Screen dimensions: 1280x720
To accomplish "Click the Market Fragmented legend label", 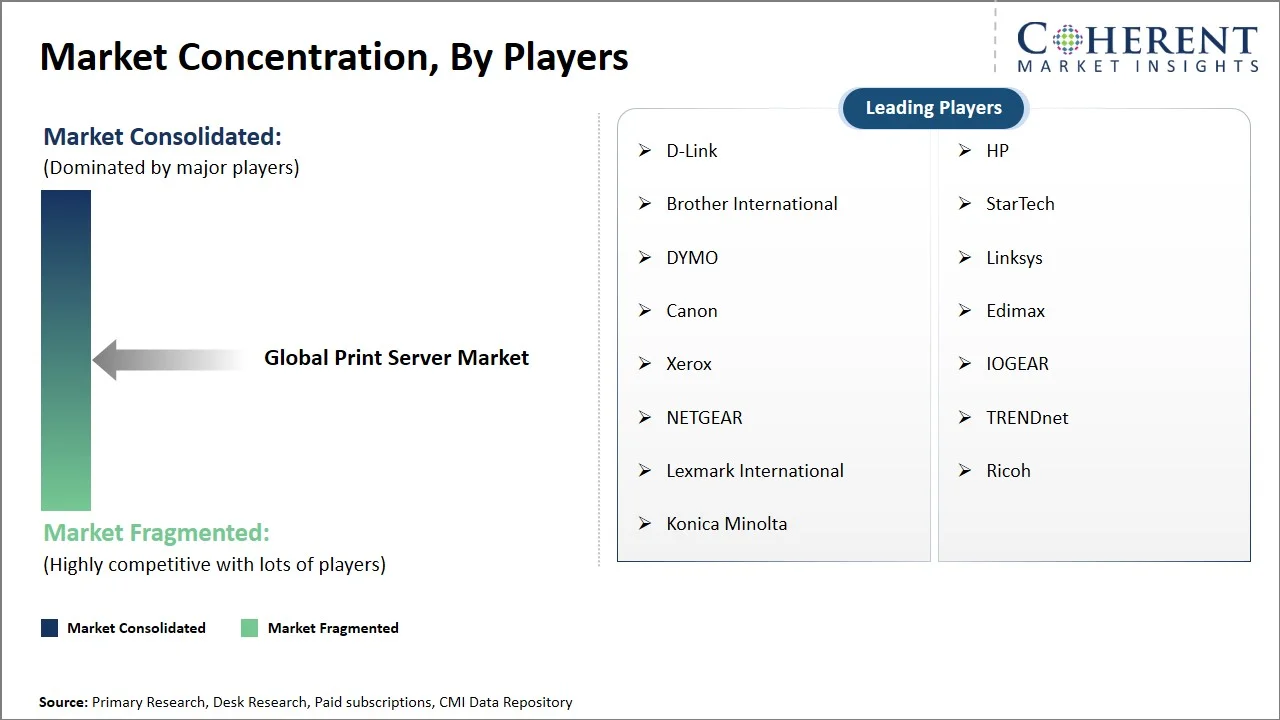I will click(x=333, y=628).
